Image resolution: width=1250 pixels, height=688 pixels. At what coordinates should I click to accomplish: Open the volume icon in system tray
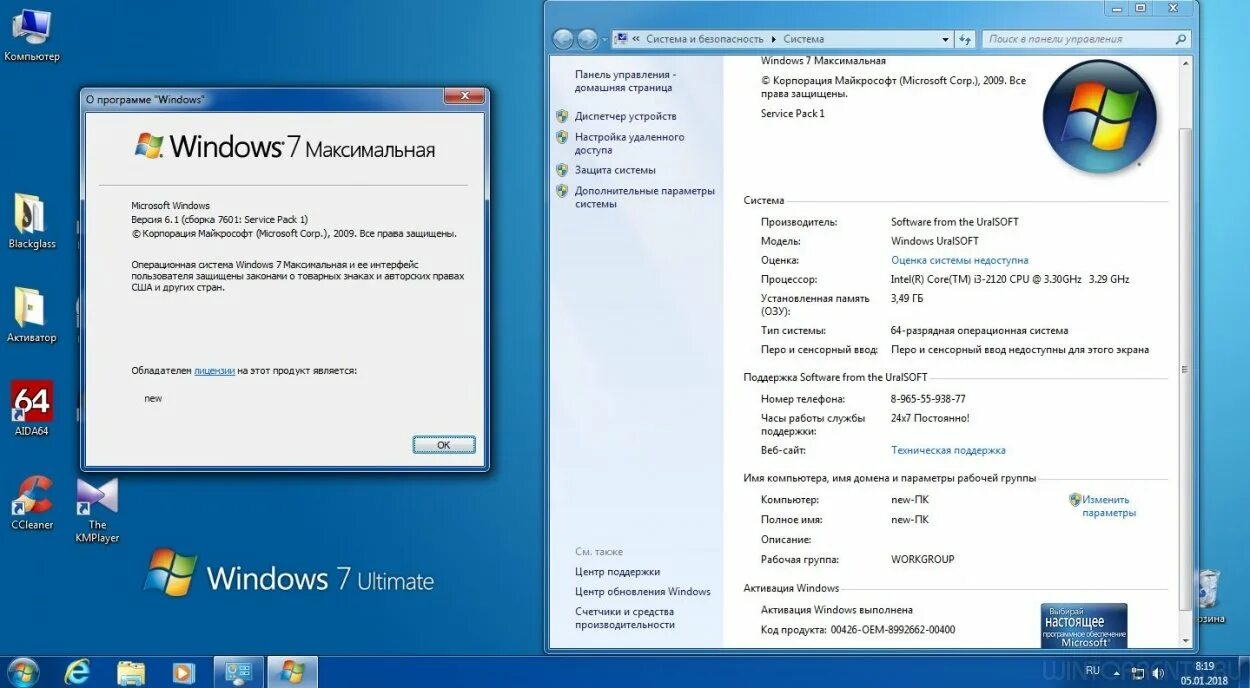tap(1158, 672)
